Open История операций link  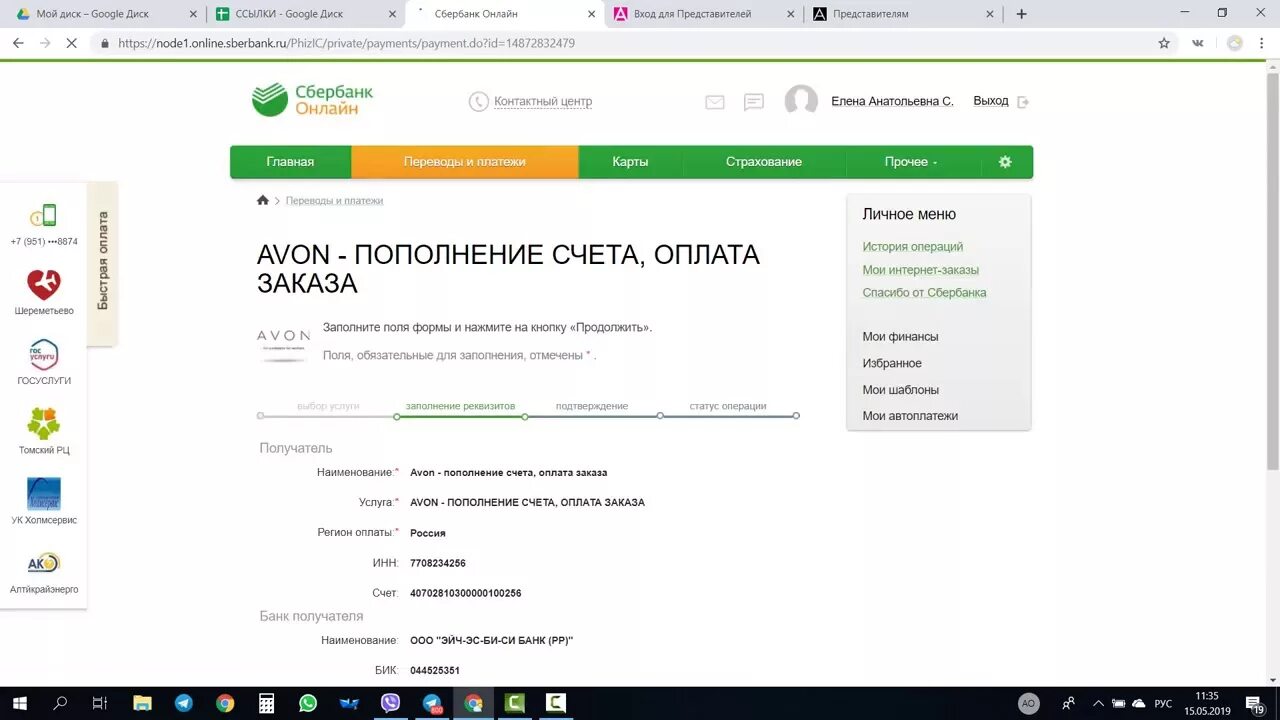pyautogui.click(x=913, y=247)
